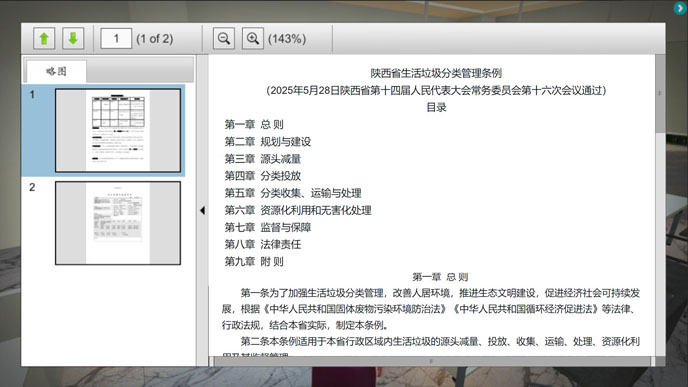Select the 略图 thumbnails tab

(56, 71)
